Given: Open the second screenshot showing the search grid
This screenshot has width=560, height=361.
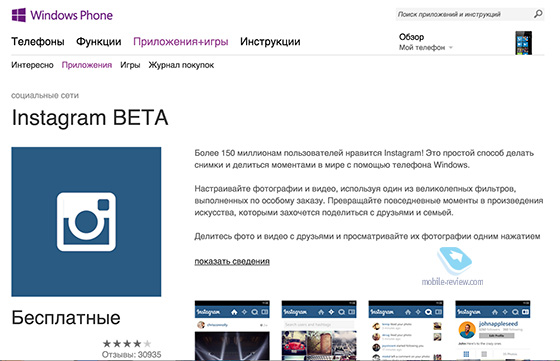Looking at the screenshot, I should [x=319, y=330].
